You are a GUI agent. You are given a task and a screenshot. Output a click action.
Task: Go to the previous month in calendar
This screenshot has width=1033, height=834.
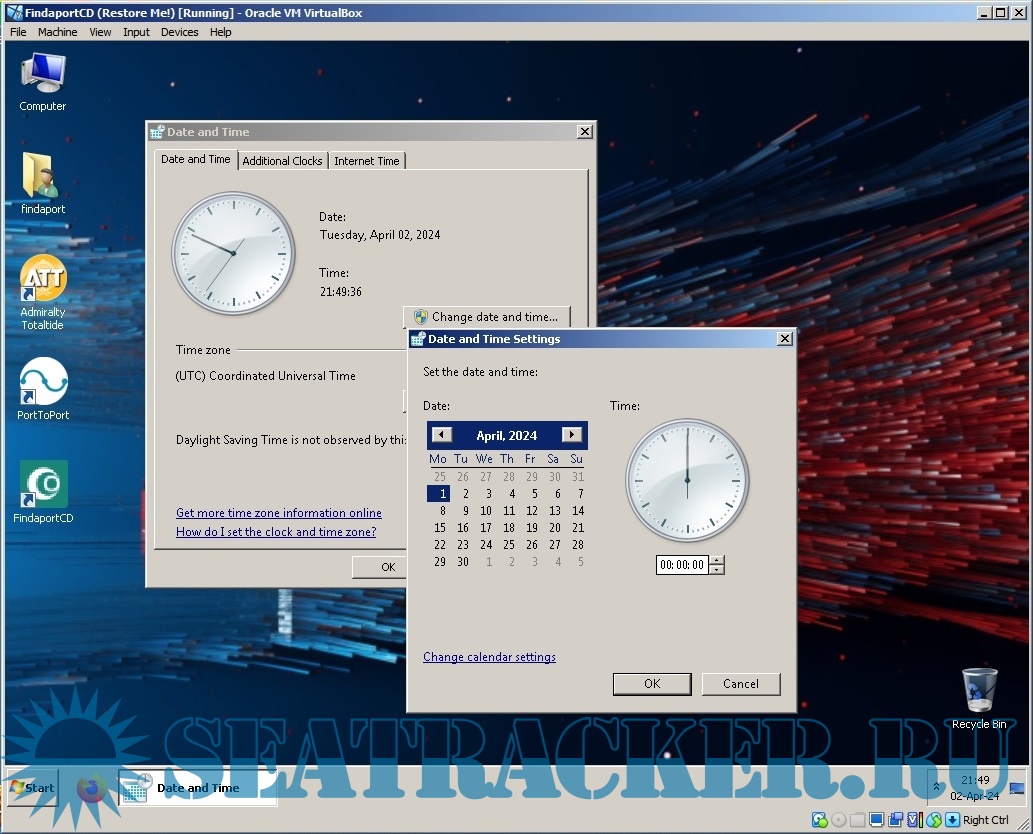click(442, 435)
